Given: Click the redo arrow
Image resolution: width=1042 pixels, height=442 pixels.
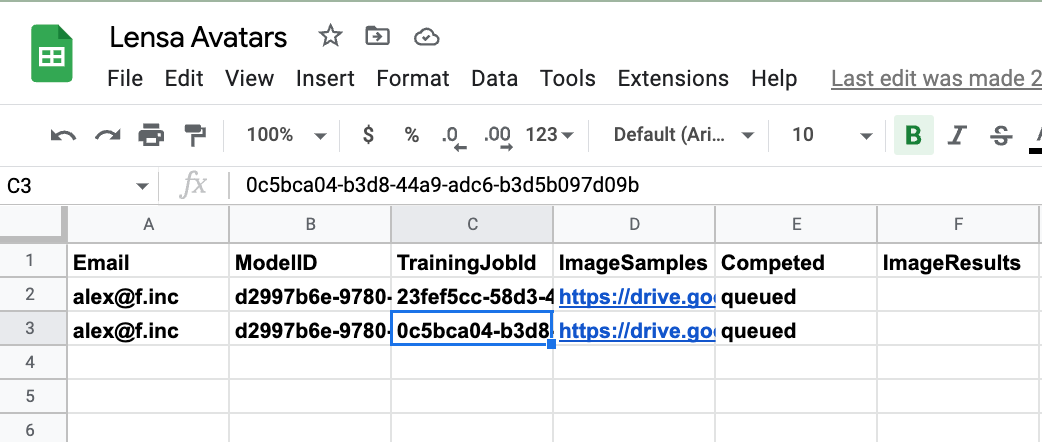Looking at the screenshot, I should [x=107, y=135].
